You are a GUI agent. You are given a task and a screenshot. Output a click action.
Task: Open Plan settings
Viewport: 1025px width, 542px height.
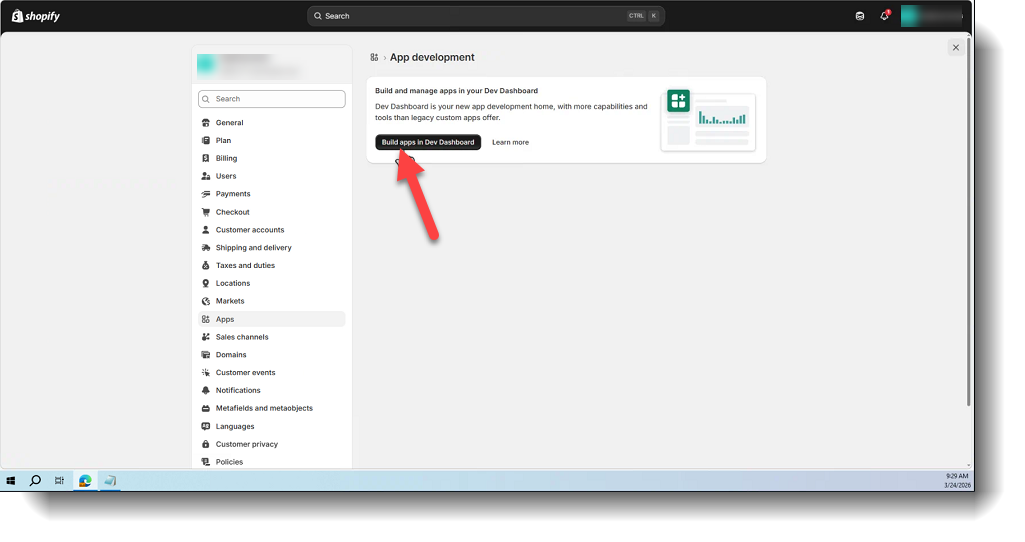click(272, 141)
